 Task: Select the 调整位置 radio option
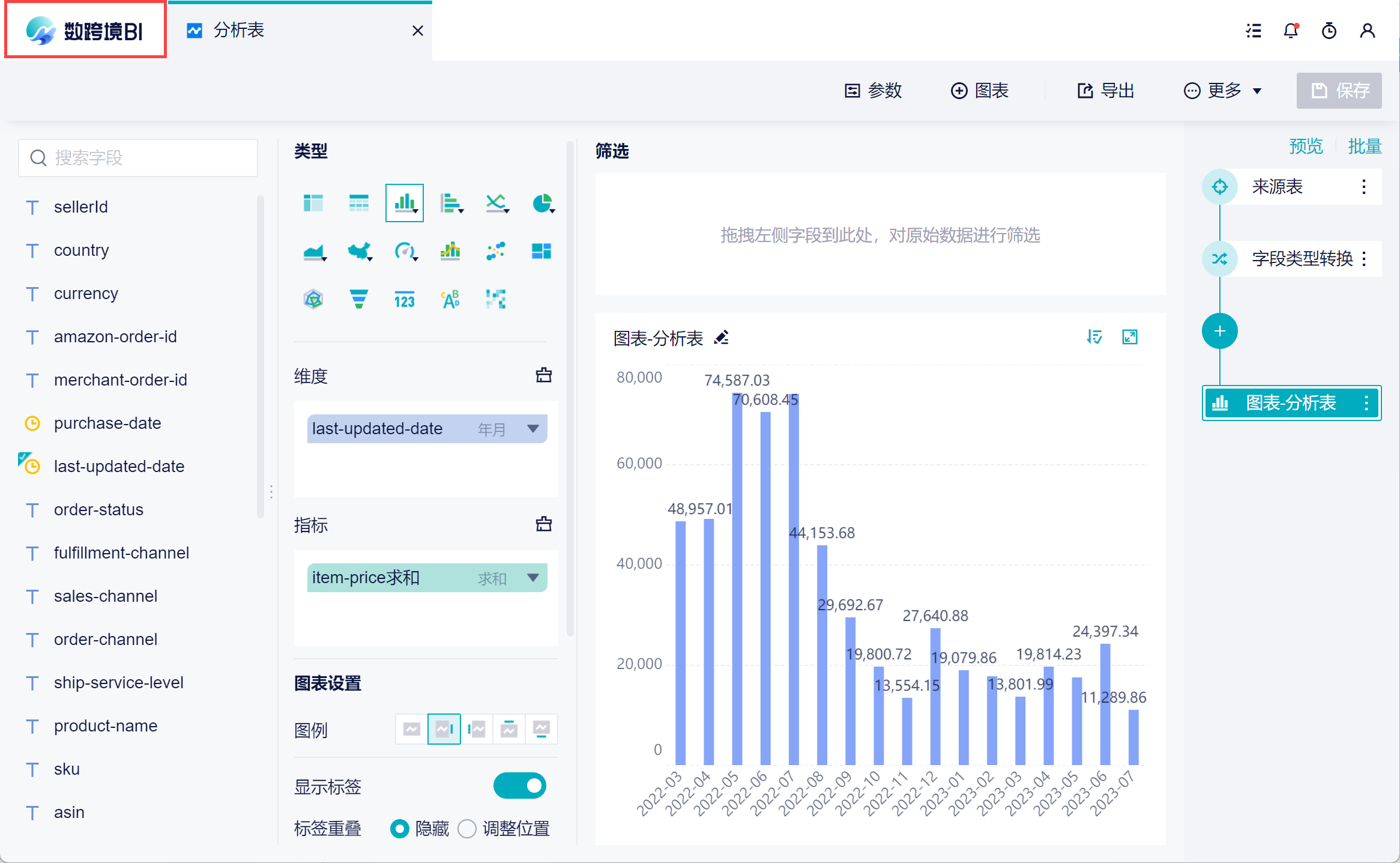pos(467,829)
